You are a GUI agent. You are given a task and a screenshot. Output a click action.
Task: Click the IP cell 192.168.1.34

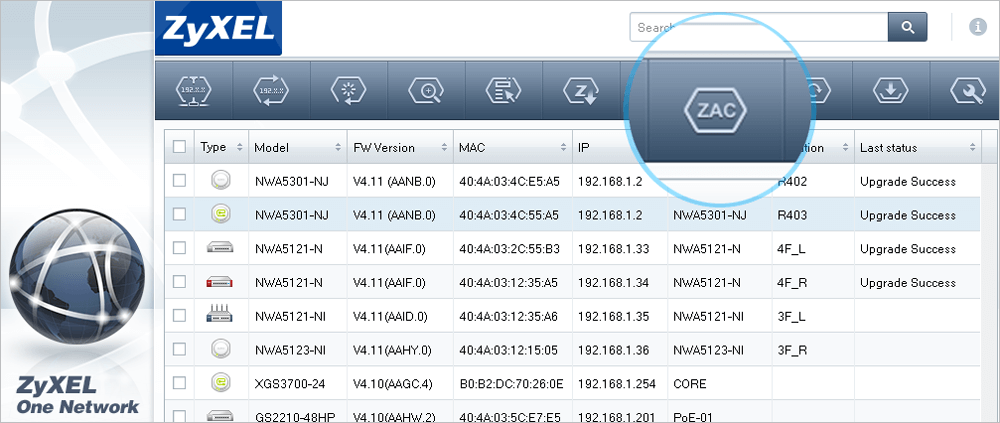click(x=613, y=283)
